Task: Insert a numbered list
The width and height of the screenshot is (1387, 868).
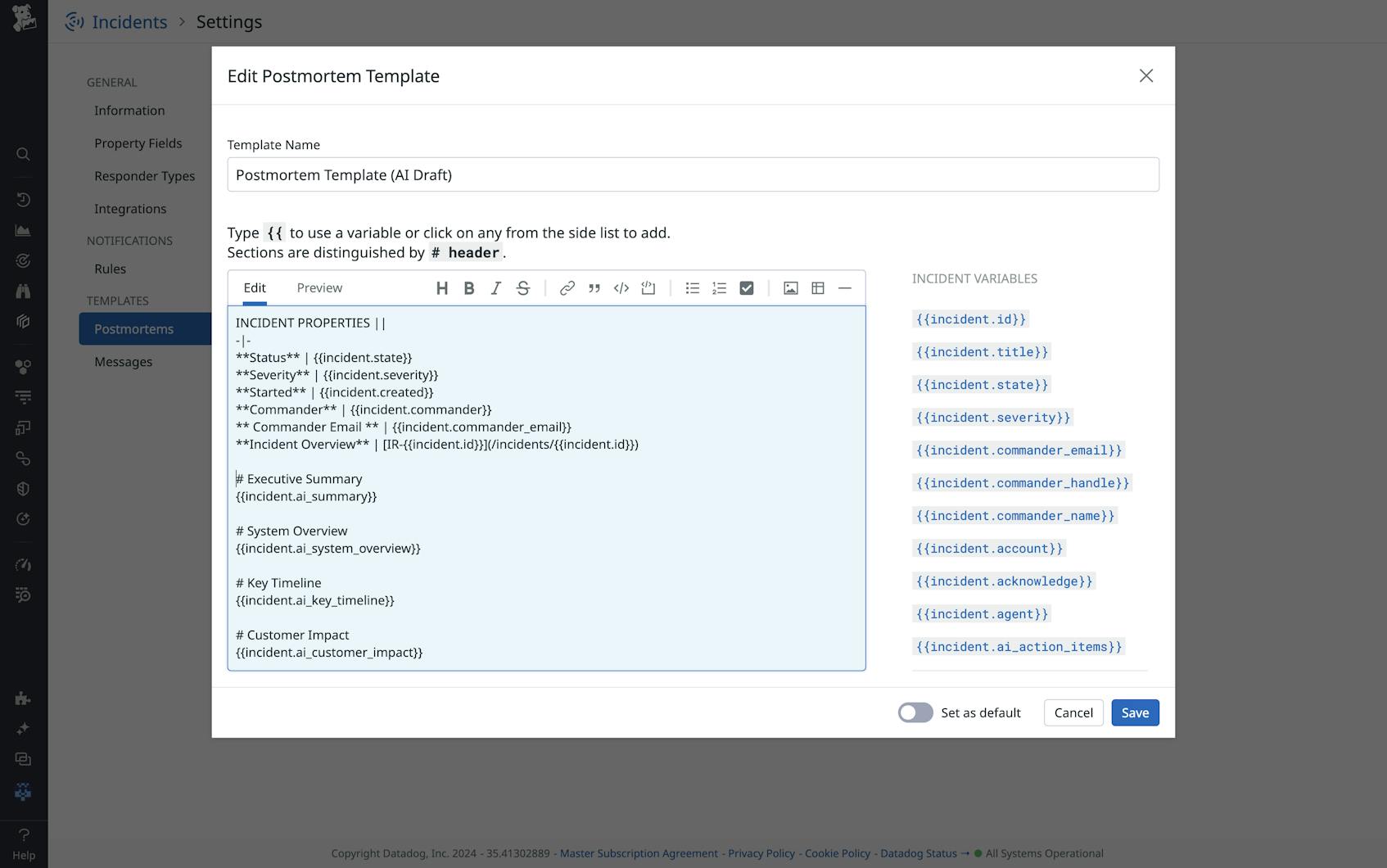Action: click(719, 288)
